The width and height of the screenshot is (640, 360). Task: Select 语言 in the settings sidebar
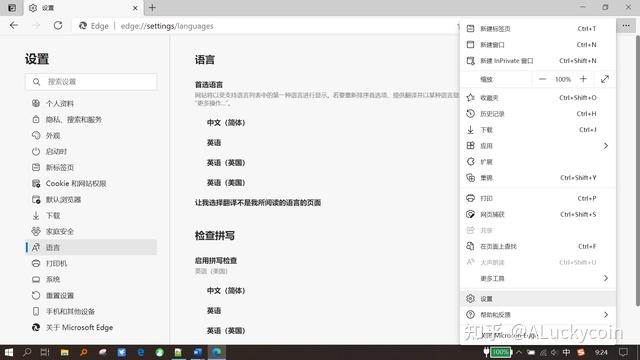coord(91,247)
